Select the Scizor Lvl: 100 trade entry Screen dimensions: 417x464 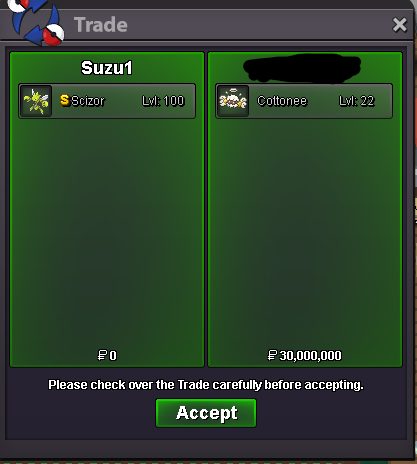(x=107, y=101)
